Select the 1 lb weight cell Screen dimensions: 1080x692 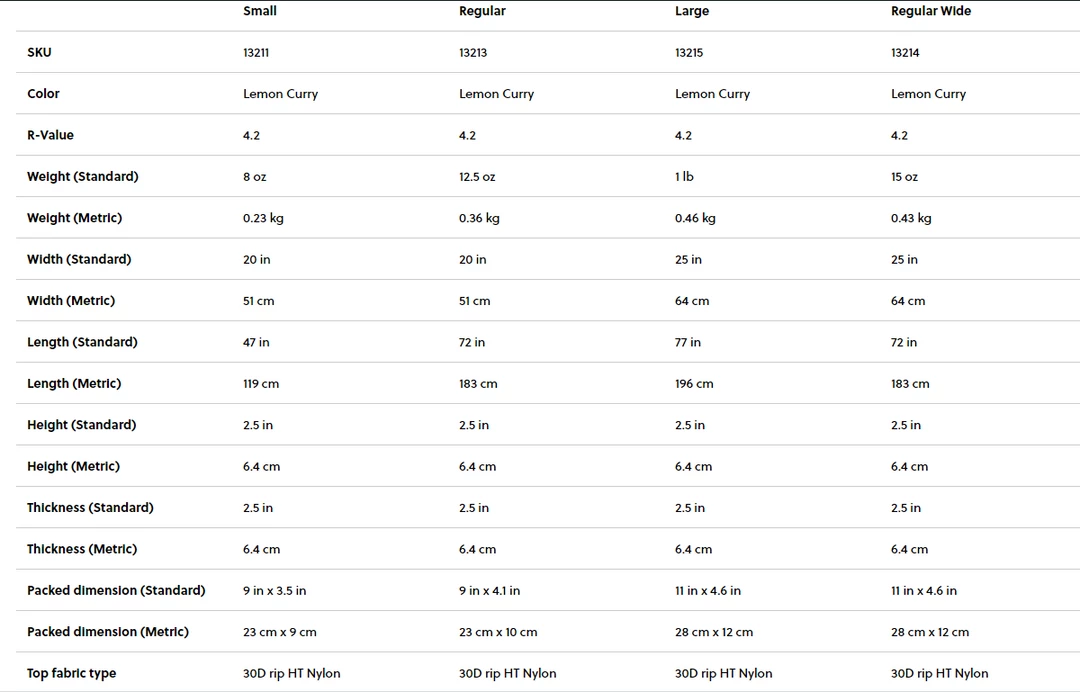[x=684, y=177]
